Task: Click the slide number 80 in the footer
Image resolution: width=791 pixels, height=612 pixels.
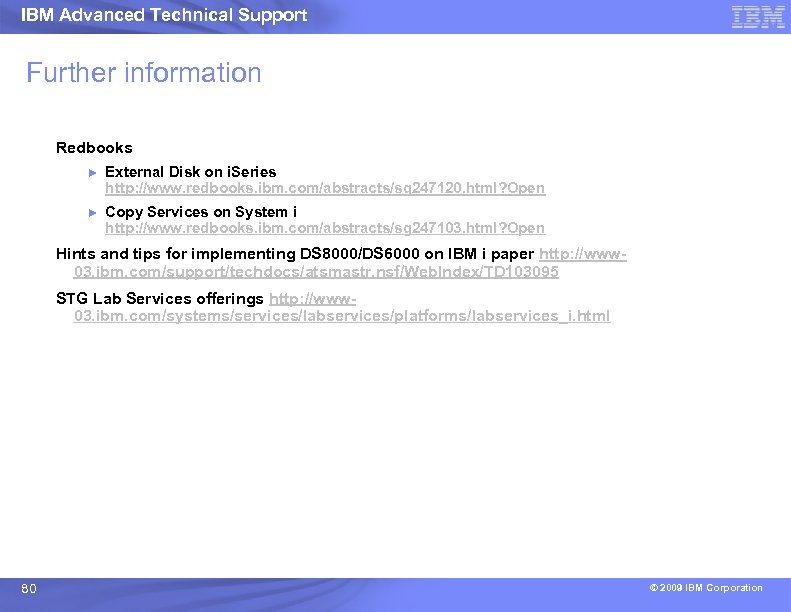Action: pyautogui.click(x=29, y=589)
